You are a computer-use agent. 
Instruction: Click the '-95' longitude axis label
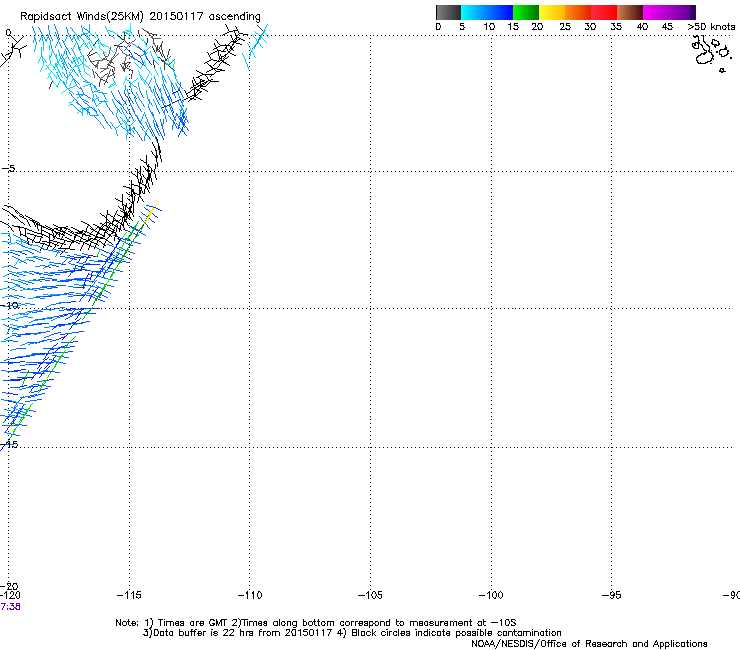(x=612, y=595)
